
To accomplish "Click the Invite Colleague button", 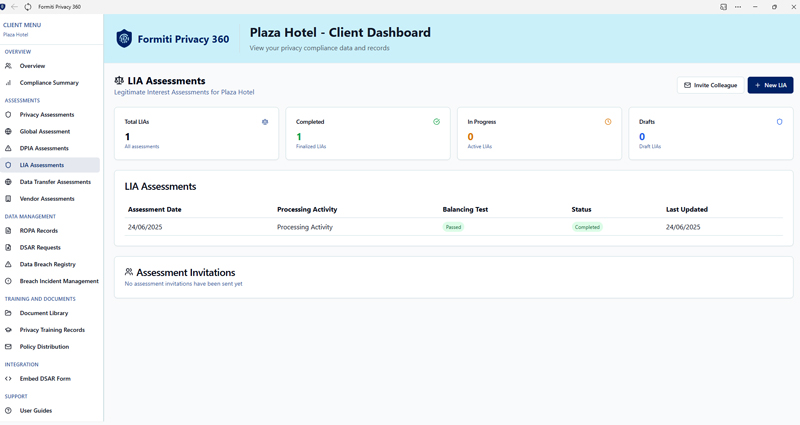I will click(710, 86).
